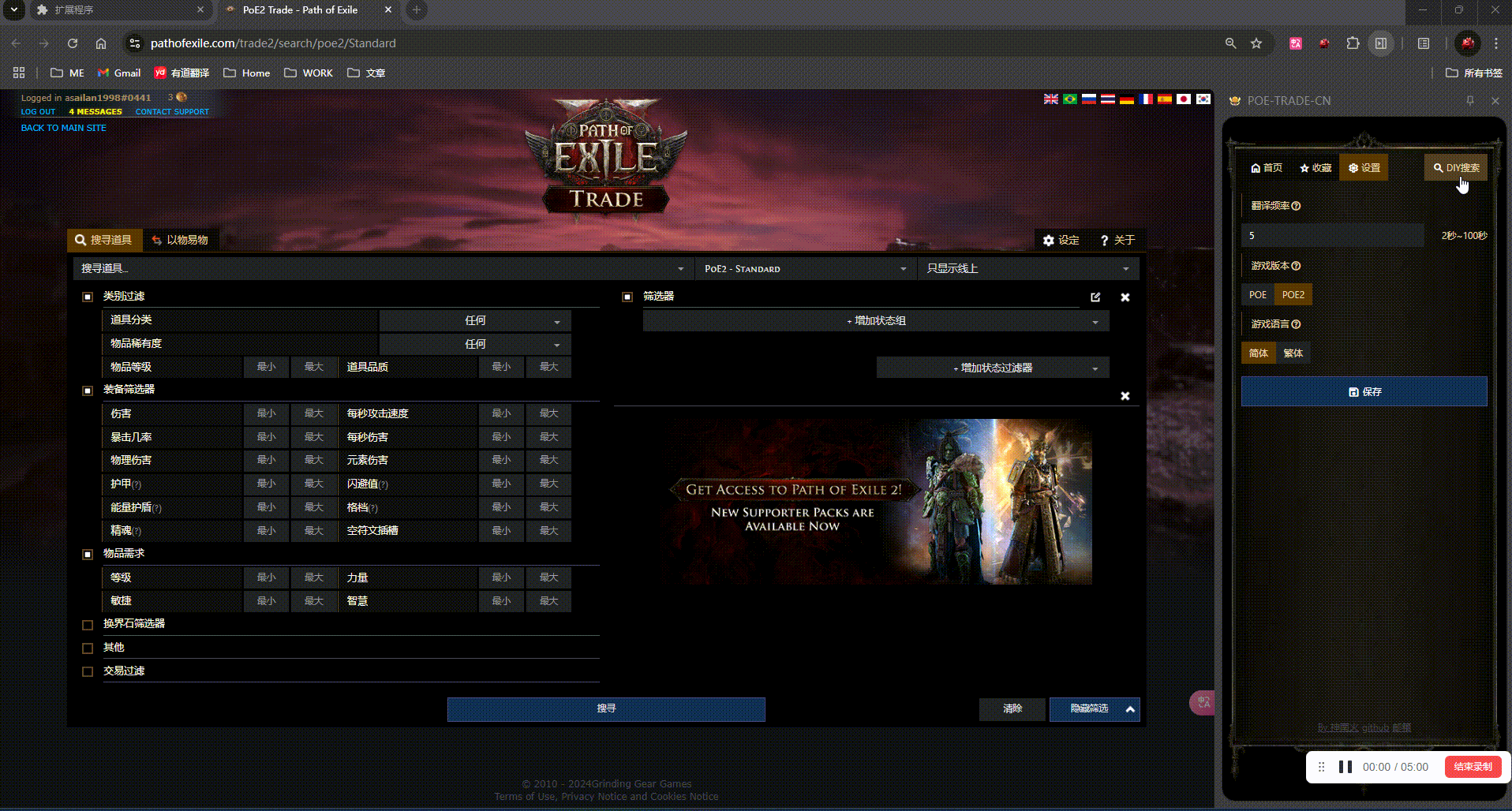Viewport: 1512px width, 811px height.
Task: Toggle the 物品需求 section checkbox
Action: coord(88,555)
